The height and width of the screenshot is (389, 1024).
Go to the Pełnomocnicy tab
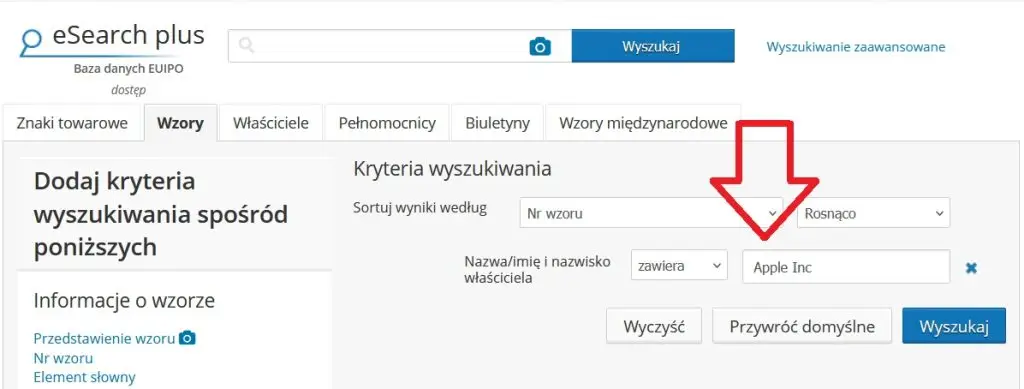click(x=387, y=123)
